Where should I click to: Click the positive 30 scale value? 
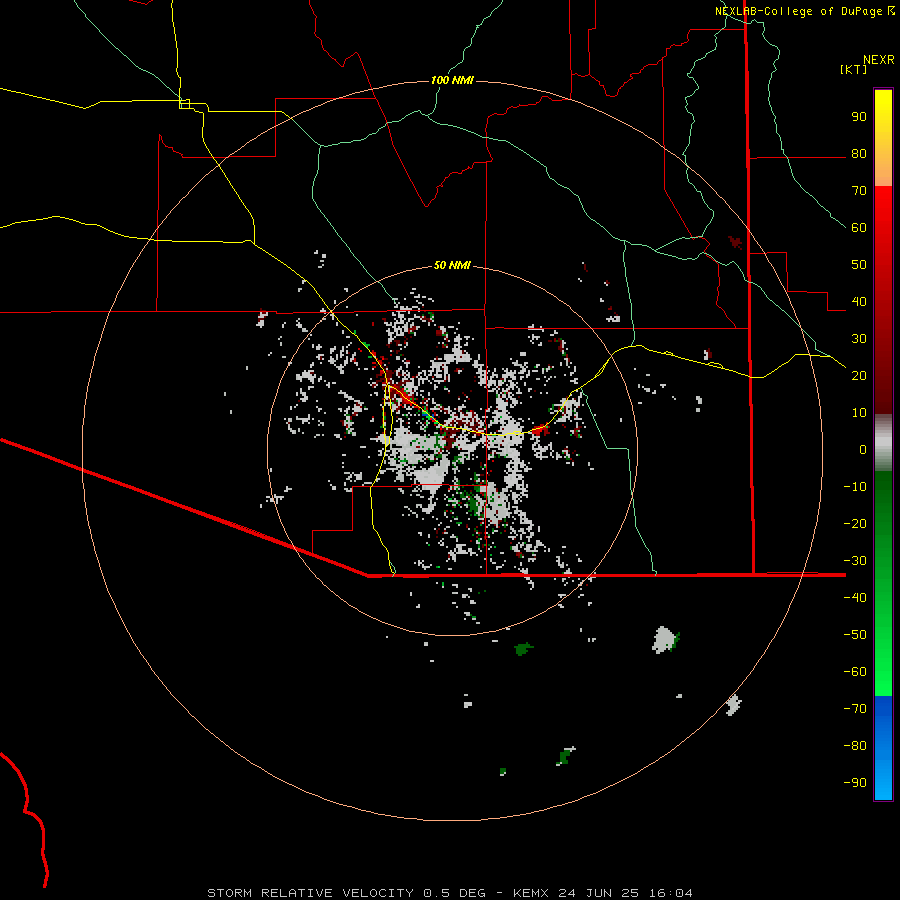[x=859, y=339]
